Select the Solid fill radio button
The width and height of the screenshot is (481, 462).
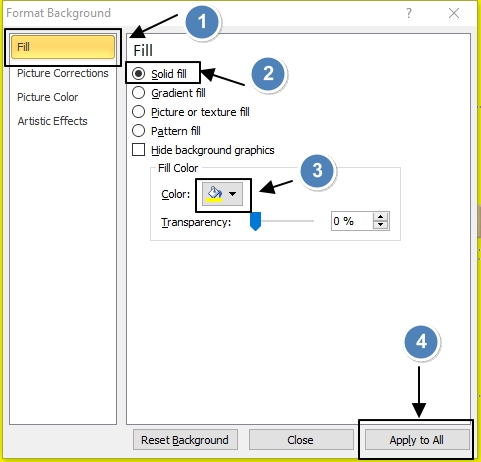click(138, 74)
